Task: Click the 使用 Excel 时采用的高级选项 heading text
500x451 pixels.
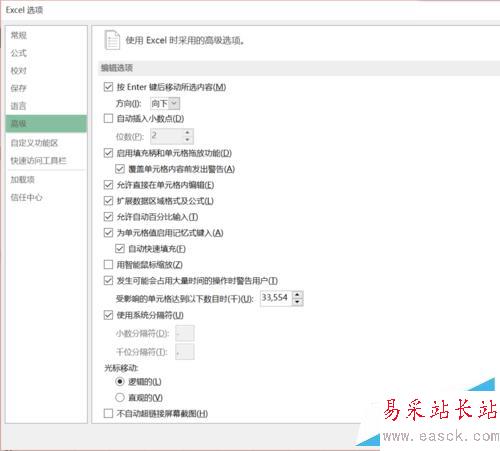Action: click(x=185, y=40)
